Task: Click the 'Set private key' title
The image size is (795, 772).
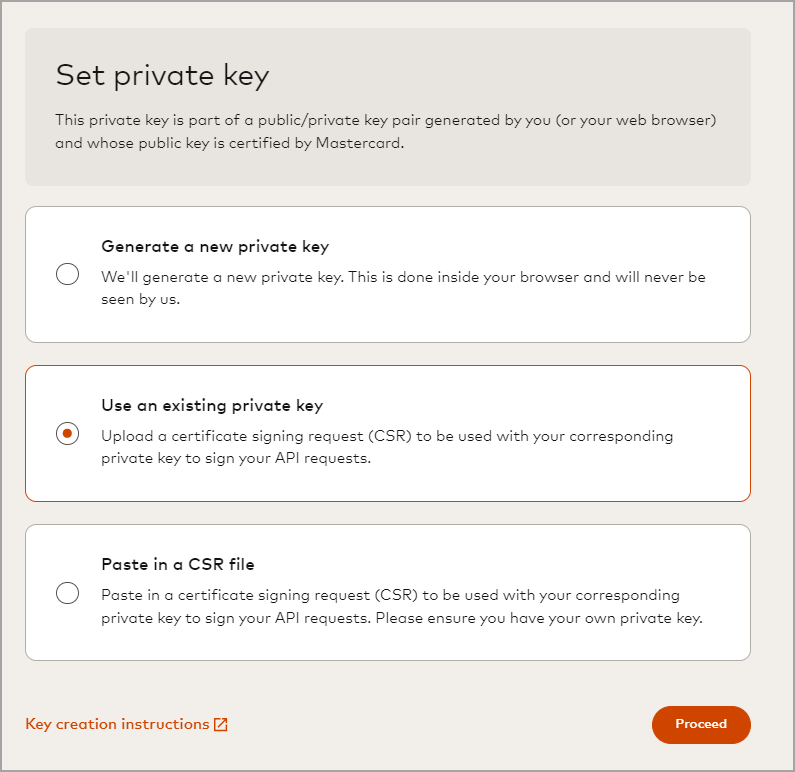Action: point(162,75)
